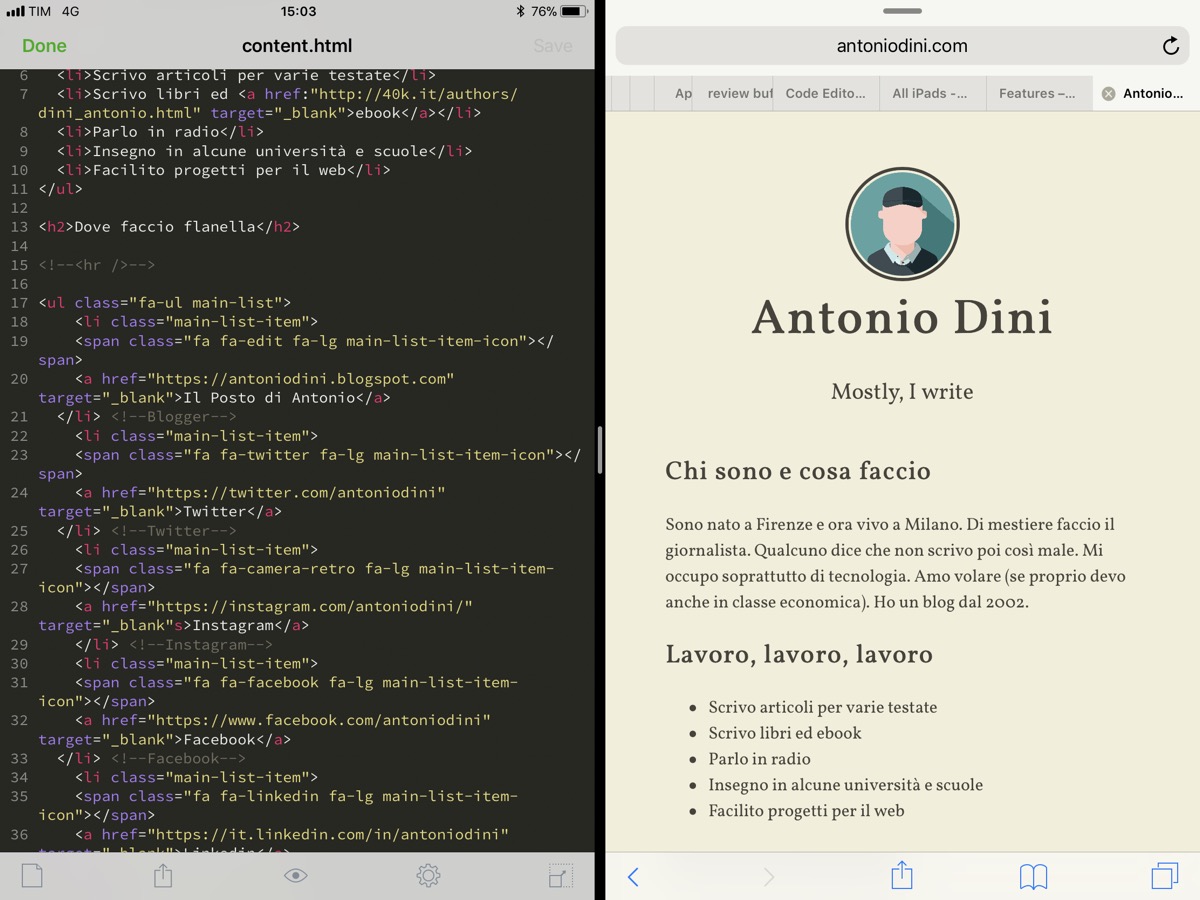Image resolution: width=1200 pixels, height=900 pixels.
Task: Place cursor on the commented hr line 15
Action: (97, 265)
